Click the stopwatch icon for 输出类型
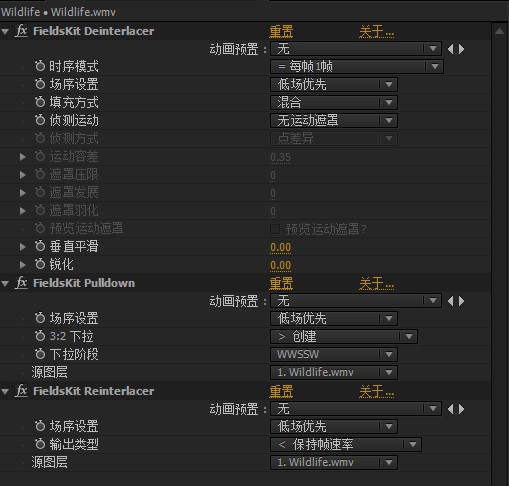Image resolution: width=509 pixels, height=486 pixels. [40, 444]
